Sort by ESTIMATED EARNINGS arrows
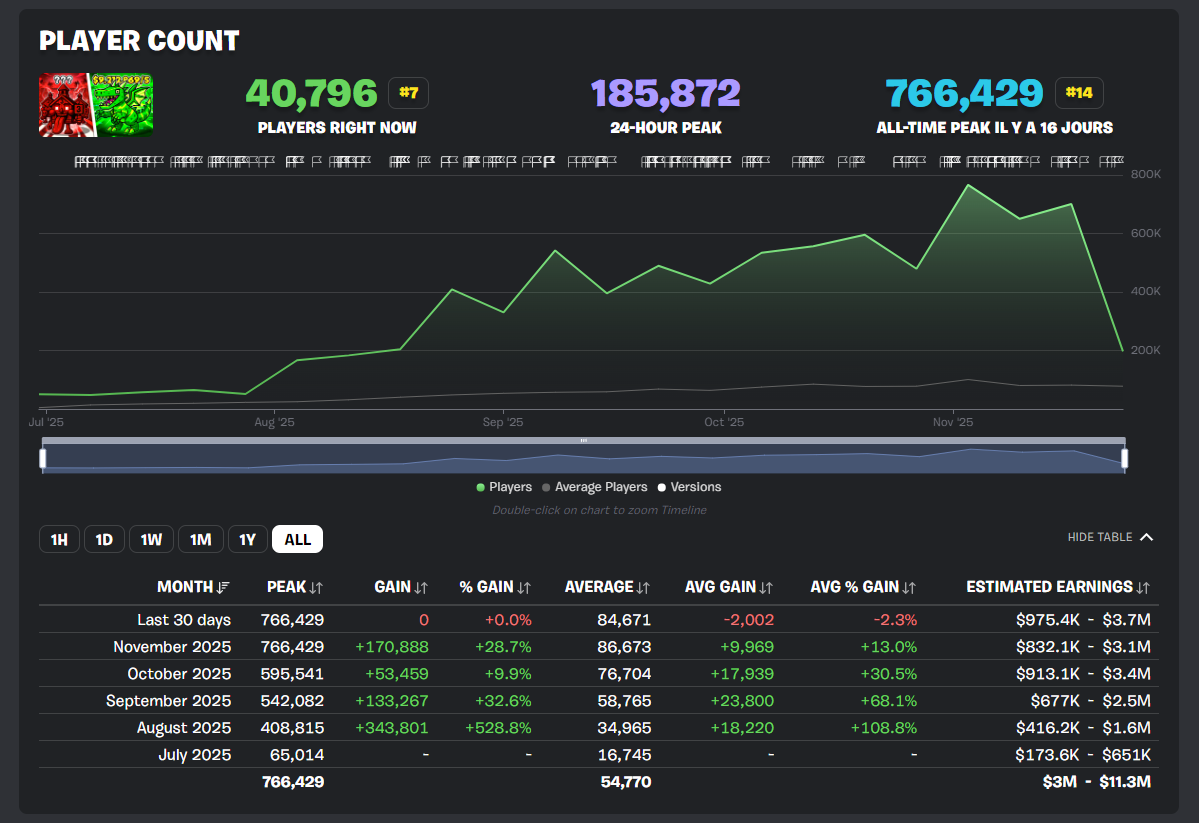1199x823 pixels. [x=1143, y=588]
